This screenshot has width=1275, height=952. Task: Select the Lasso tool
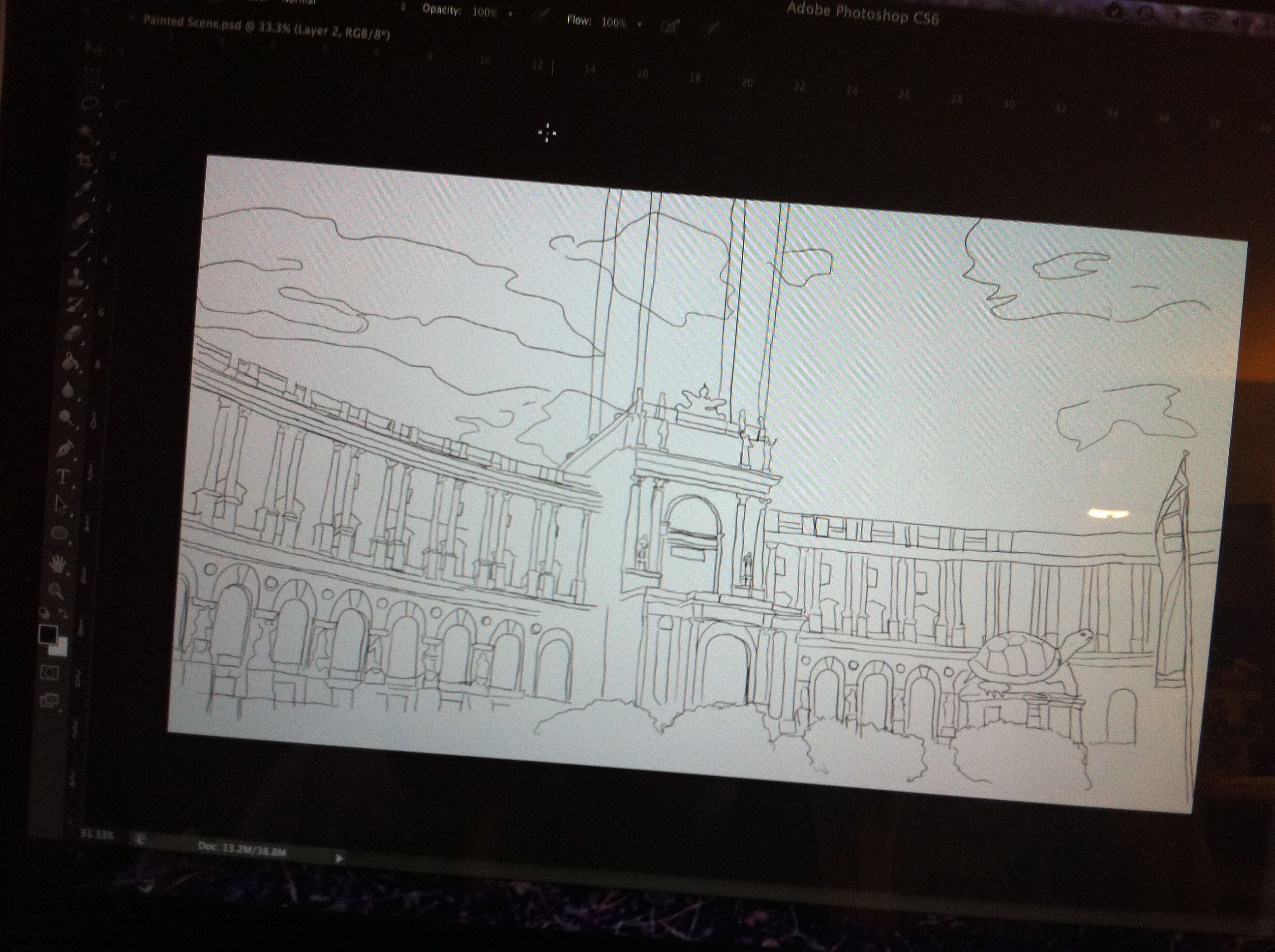(x=91, y=104)
